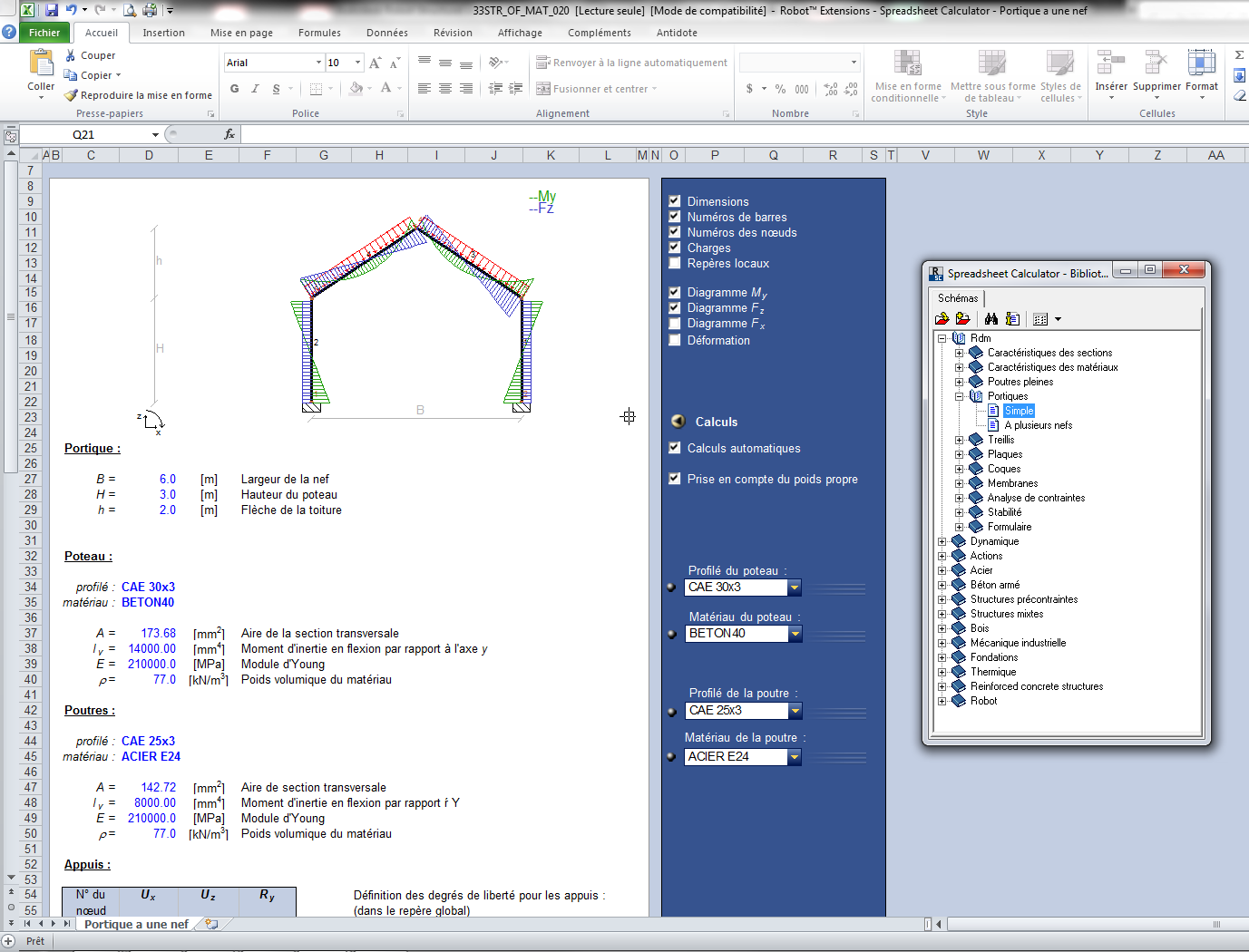Click Reproduire la mise en forme
Viewport: 1249px width, 952px height.
pyautogui.click(x=138, y=95)
